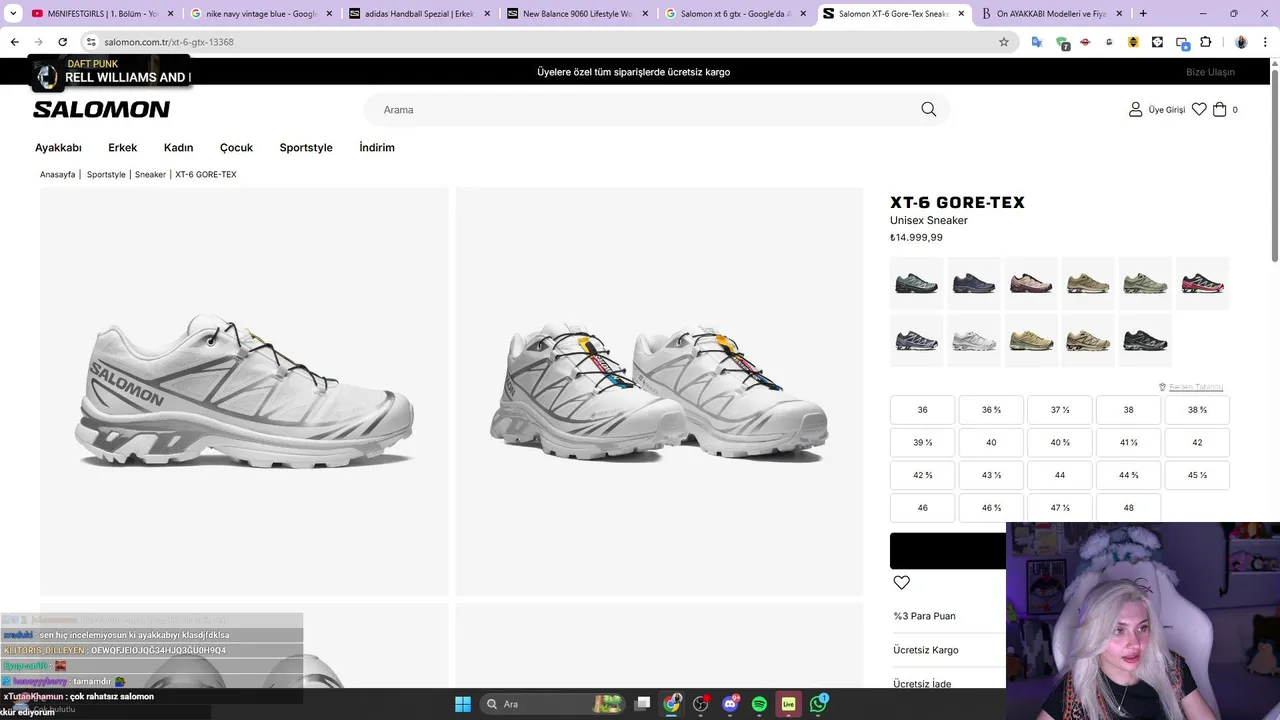
Task: Select size 37 ⅓
Action: 1060,410
